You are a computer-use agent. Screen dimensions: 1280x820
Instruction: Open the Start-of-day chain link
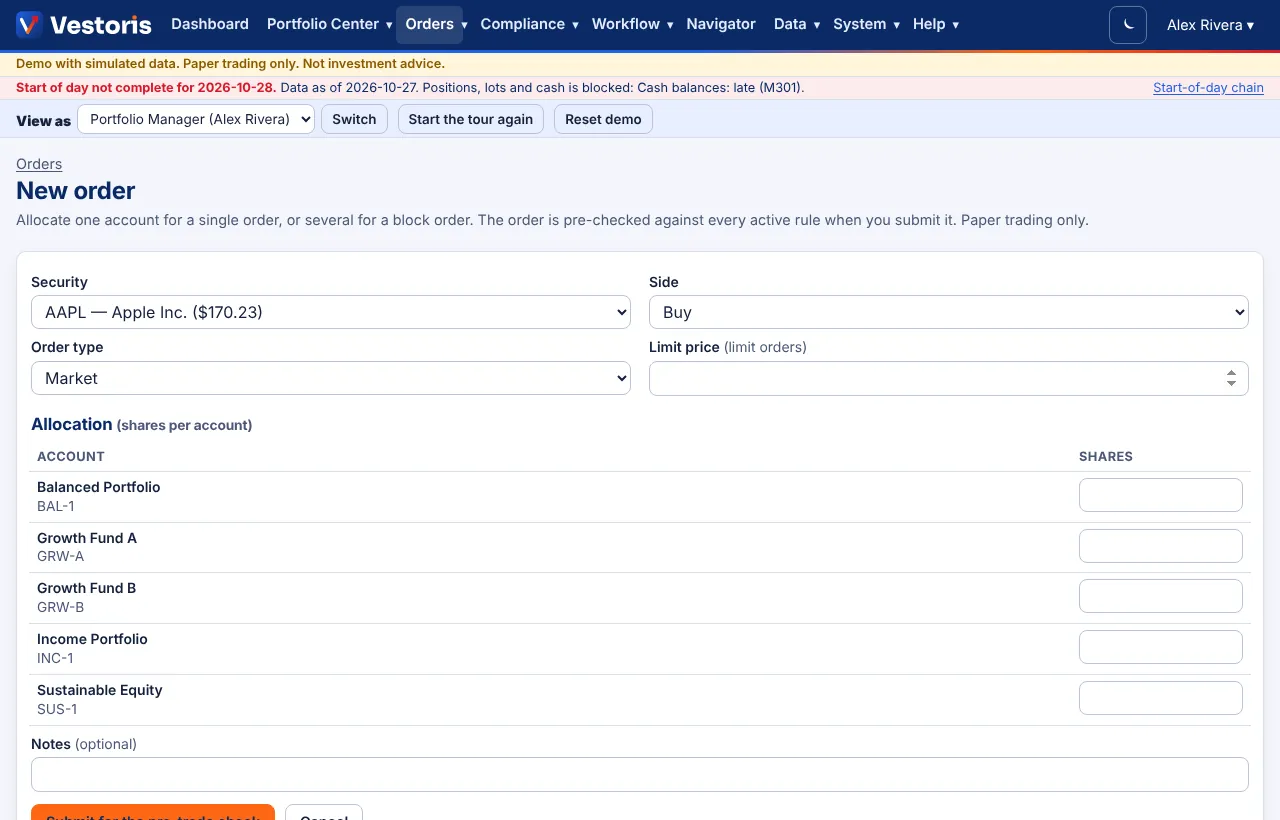pyautogui.click(x=1208, y=88)
